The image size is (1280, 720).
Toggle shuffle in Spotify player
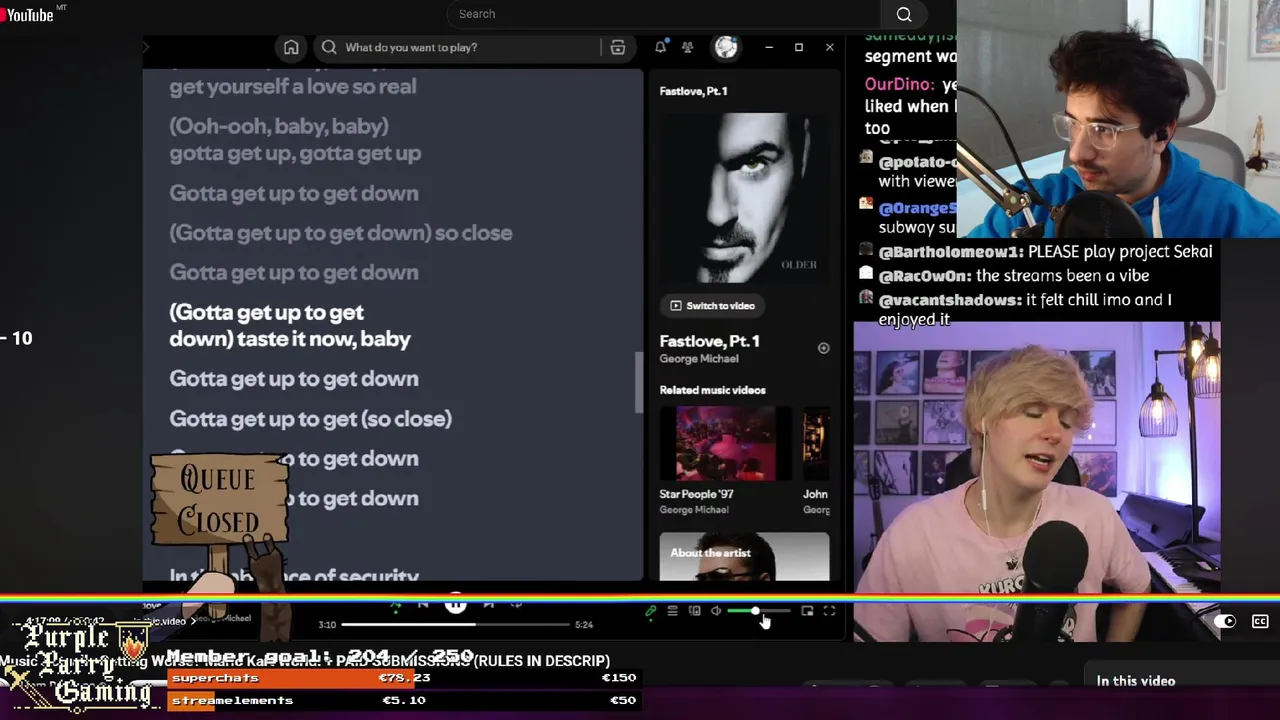[x=395, y=605]
